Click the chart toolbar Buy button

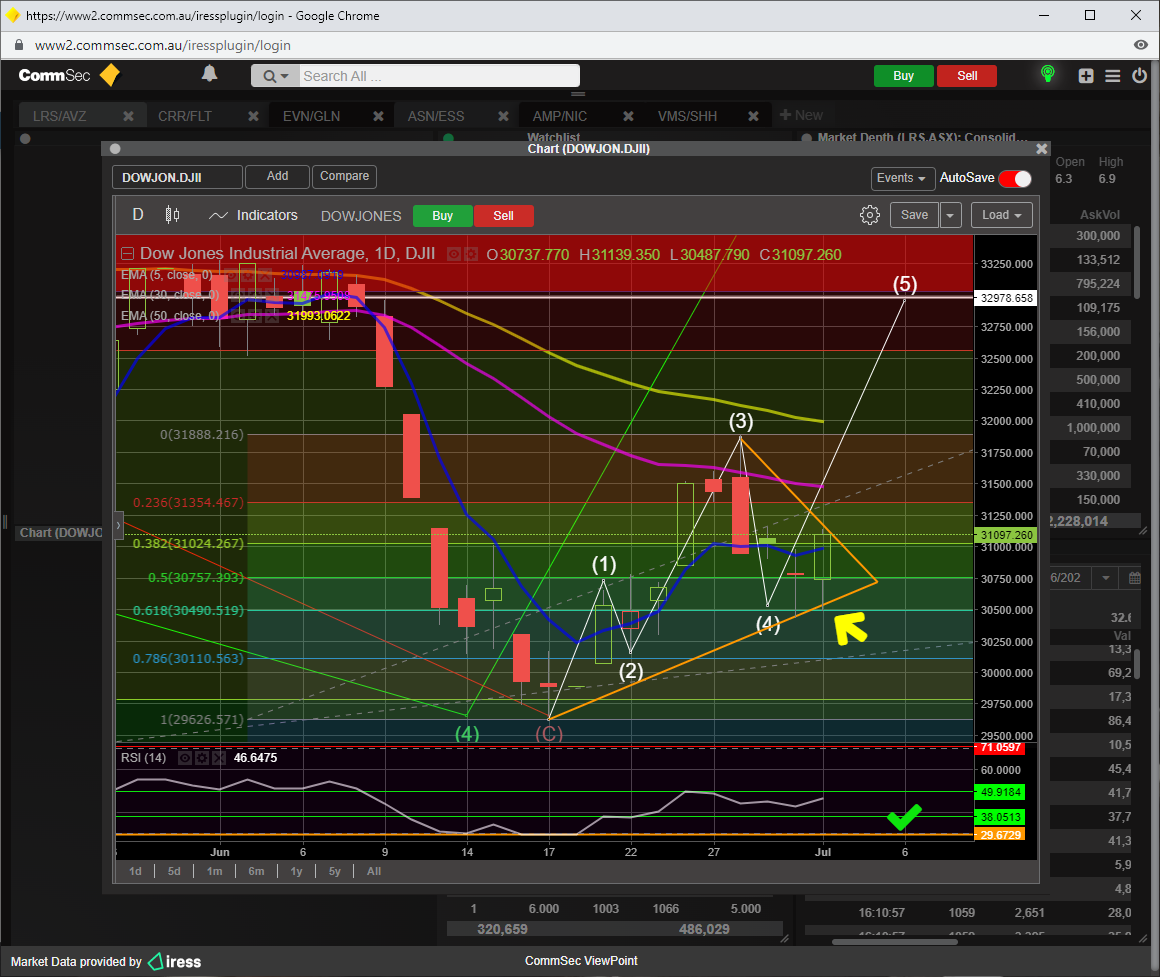[442, 216]
